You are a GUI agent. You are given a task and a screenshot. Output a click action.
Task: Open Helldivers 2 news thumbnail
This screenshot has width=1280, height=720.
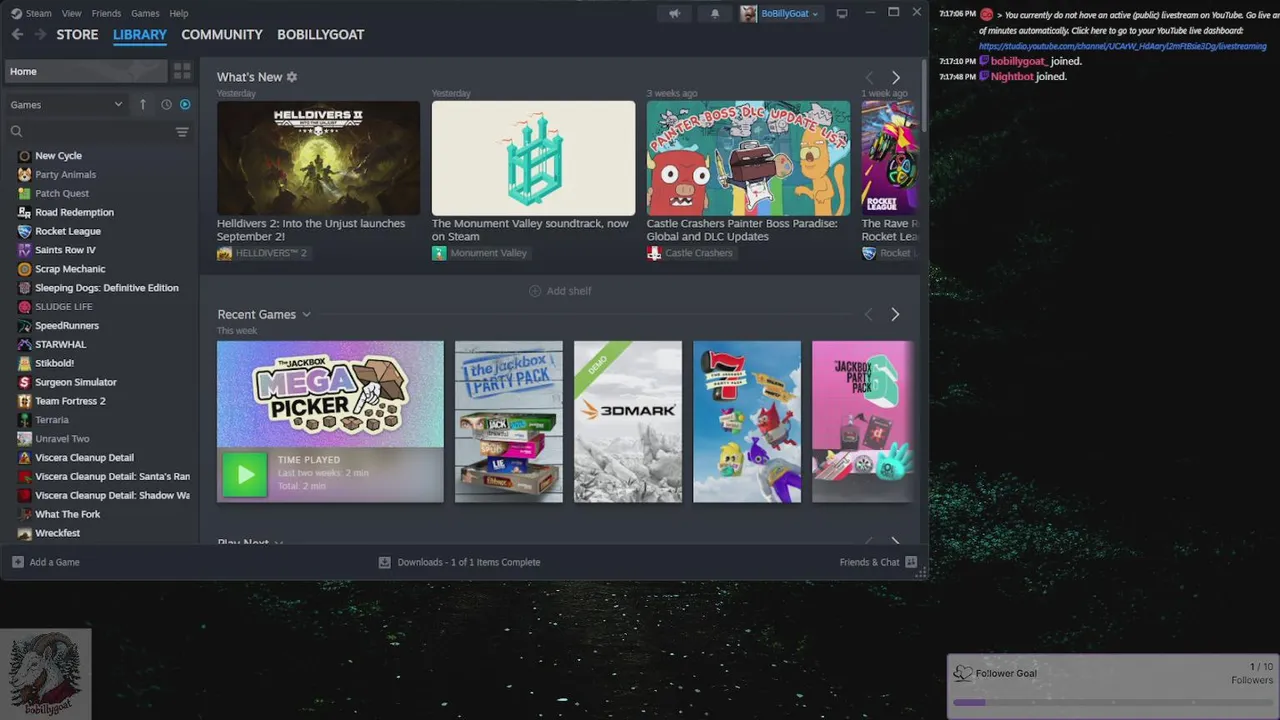(318, 158)
